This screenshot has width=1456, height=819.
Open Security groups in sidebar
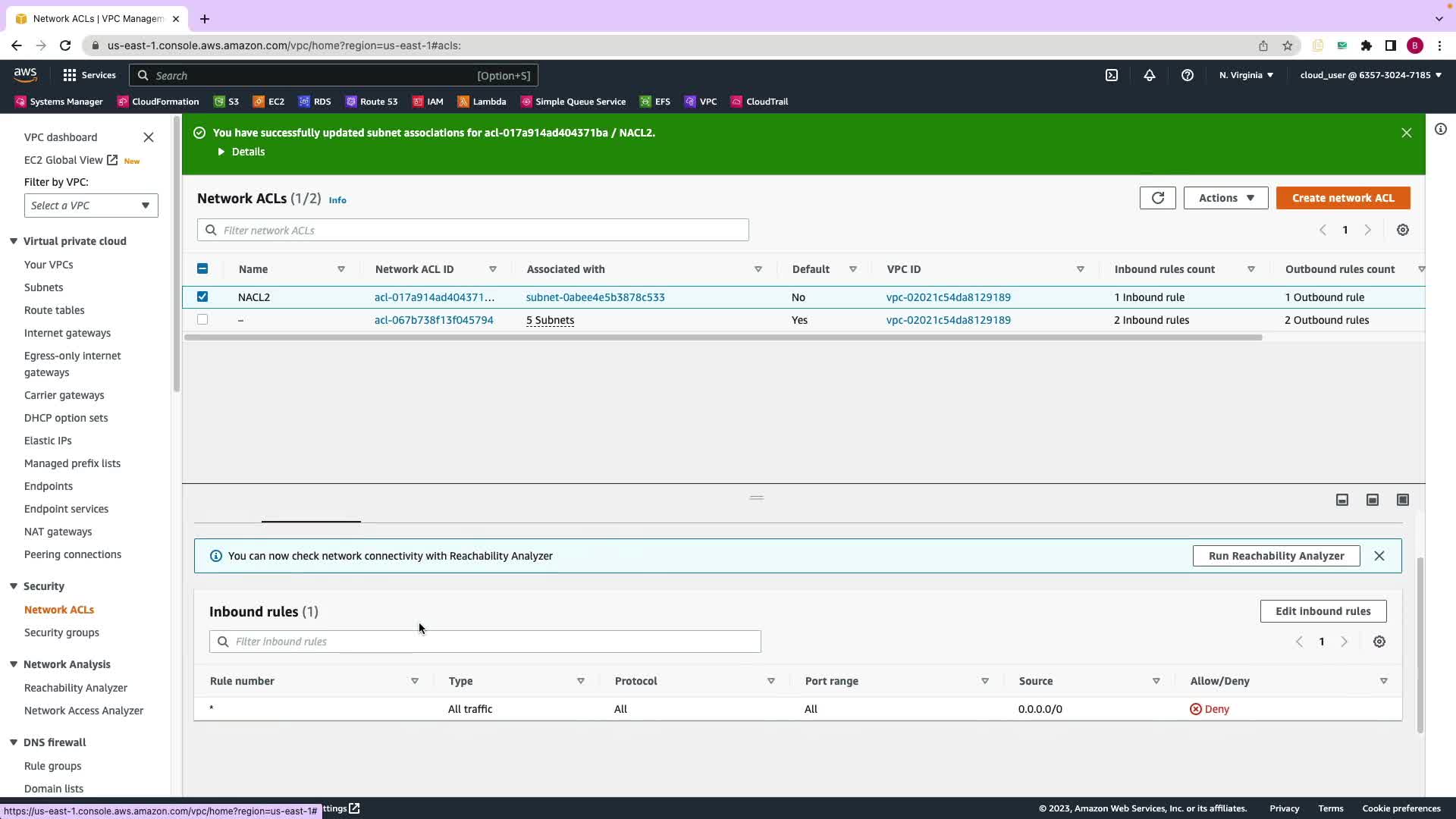pyautogui.click(x=61, y=632)
